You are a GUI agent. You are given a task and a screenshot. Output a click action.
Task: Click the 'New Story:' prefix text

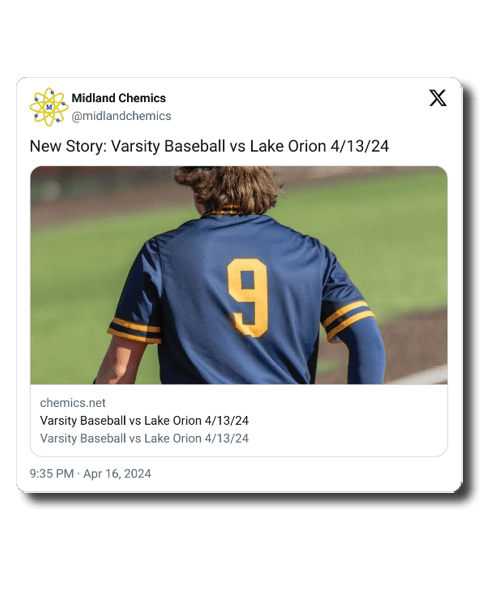tap(68, 146)
